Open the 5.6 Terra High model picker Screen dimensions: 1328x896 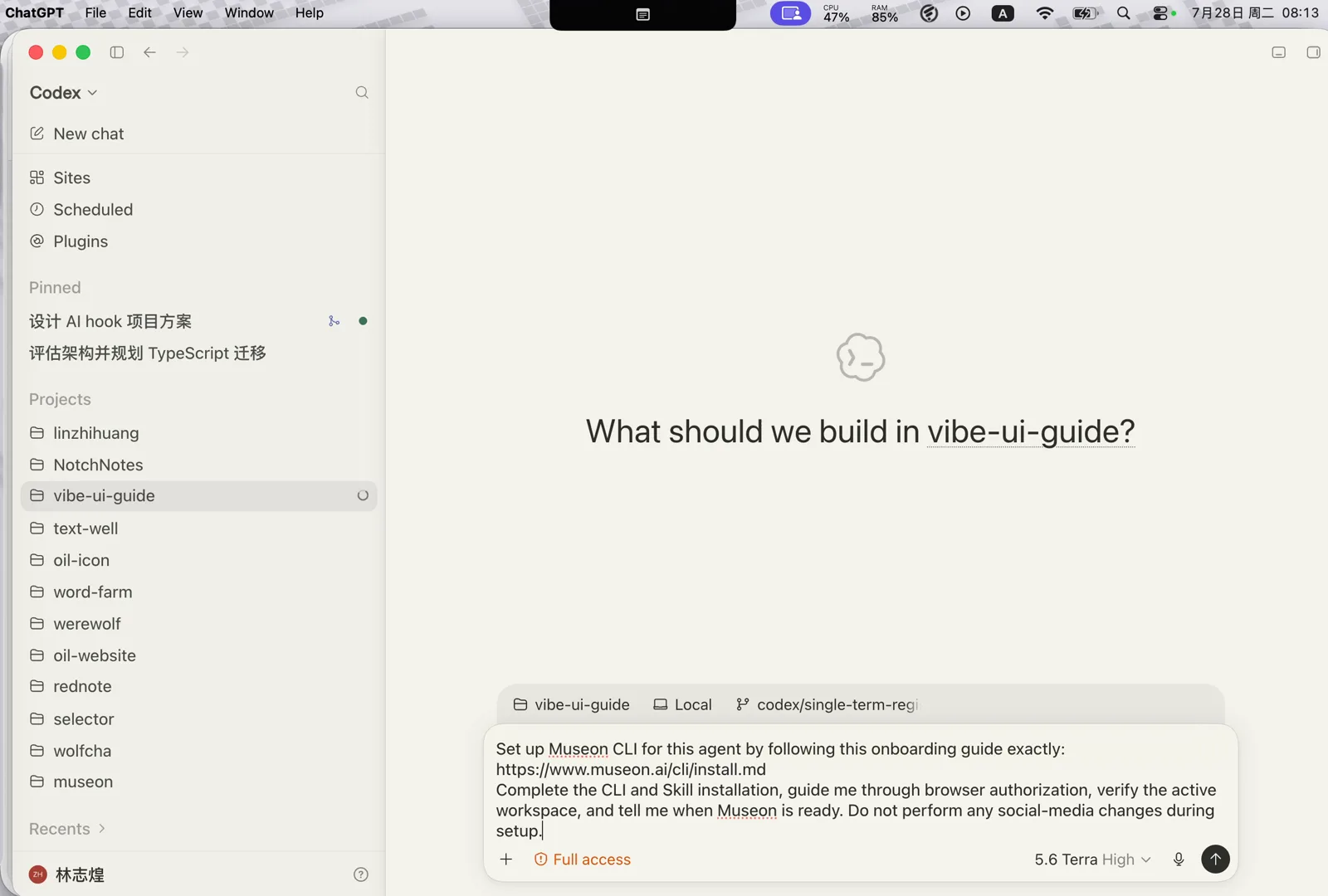(1092, 859)
